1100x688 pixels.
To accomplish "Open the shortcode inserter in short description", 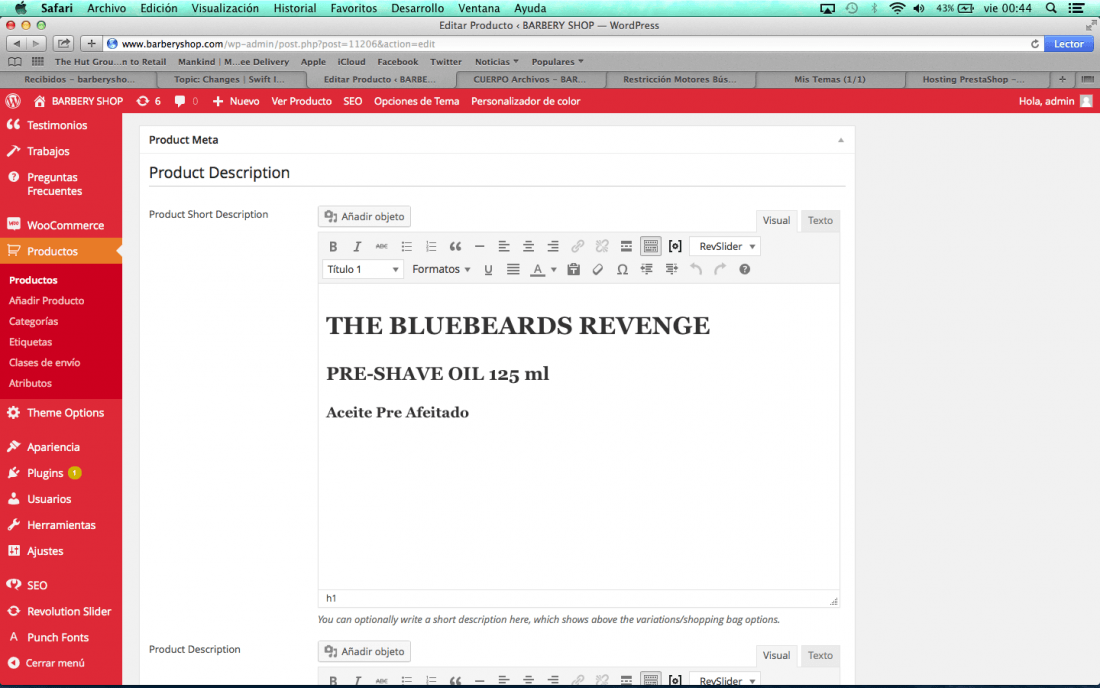I will coord(675,246).
